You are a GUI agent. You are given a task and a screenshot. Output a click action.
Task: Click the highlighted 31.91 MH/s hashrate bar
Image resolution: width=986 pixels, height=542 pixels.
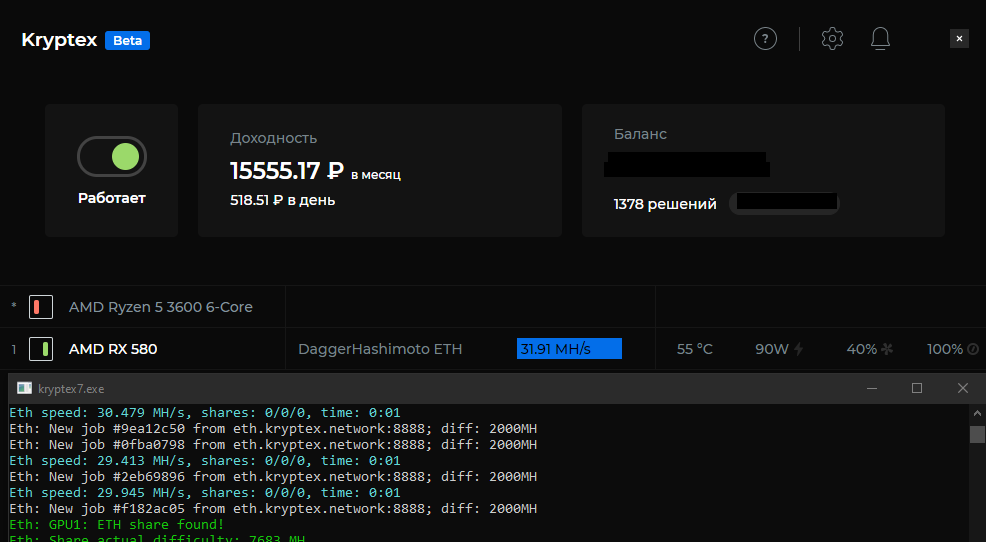pos(569,349)
